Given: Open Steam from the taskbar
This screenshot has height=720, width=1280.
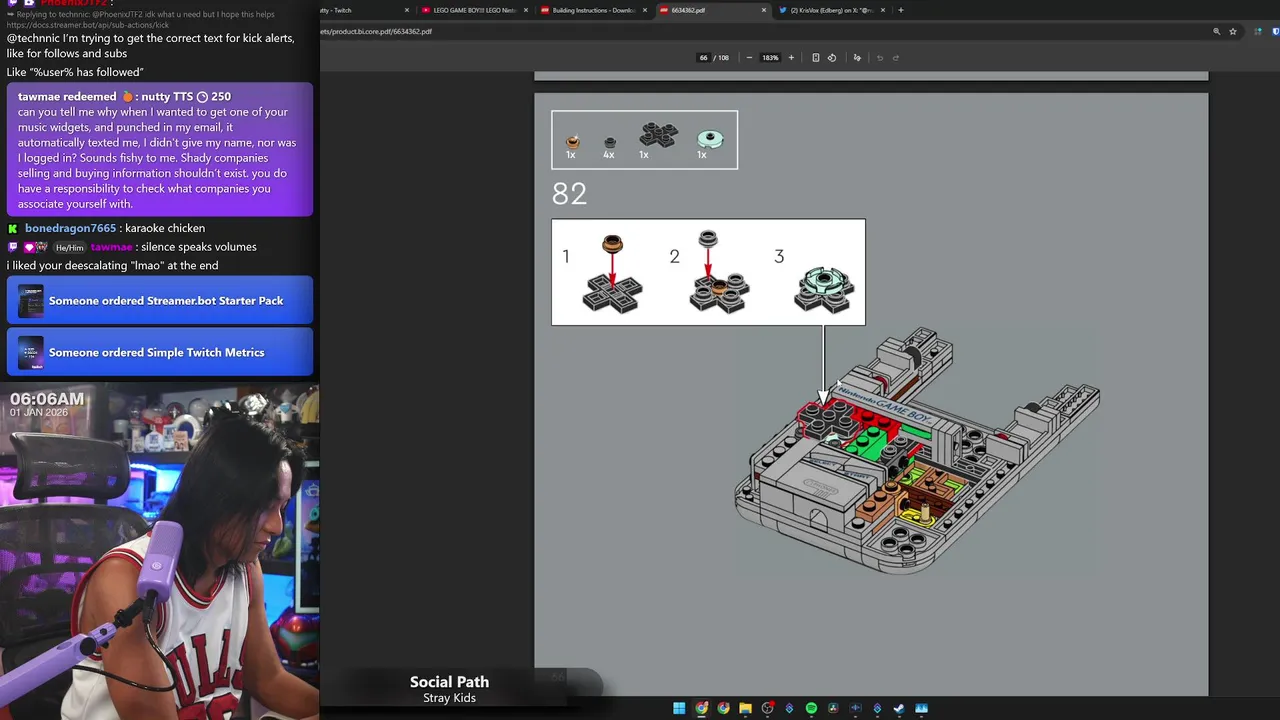Looking at the screenshot, I should click(x=899, y=709).
